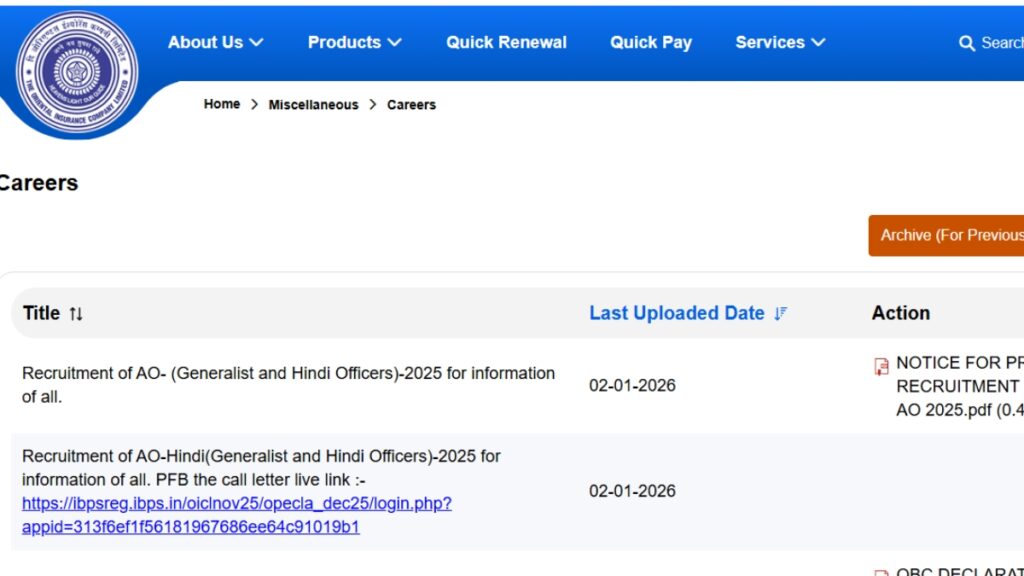This screenshot has width=1024, height=576.
Task: Click the Miscellaneous breadcrumb link
Action: [313, 105]
